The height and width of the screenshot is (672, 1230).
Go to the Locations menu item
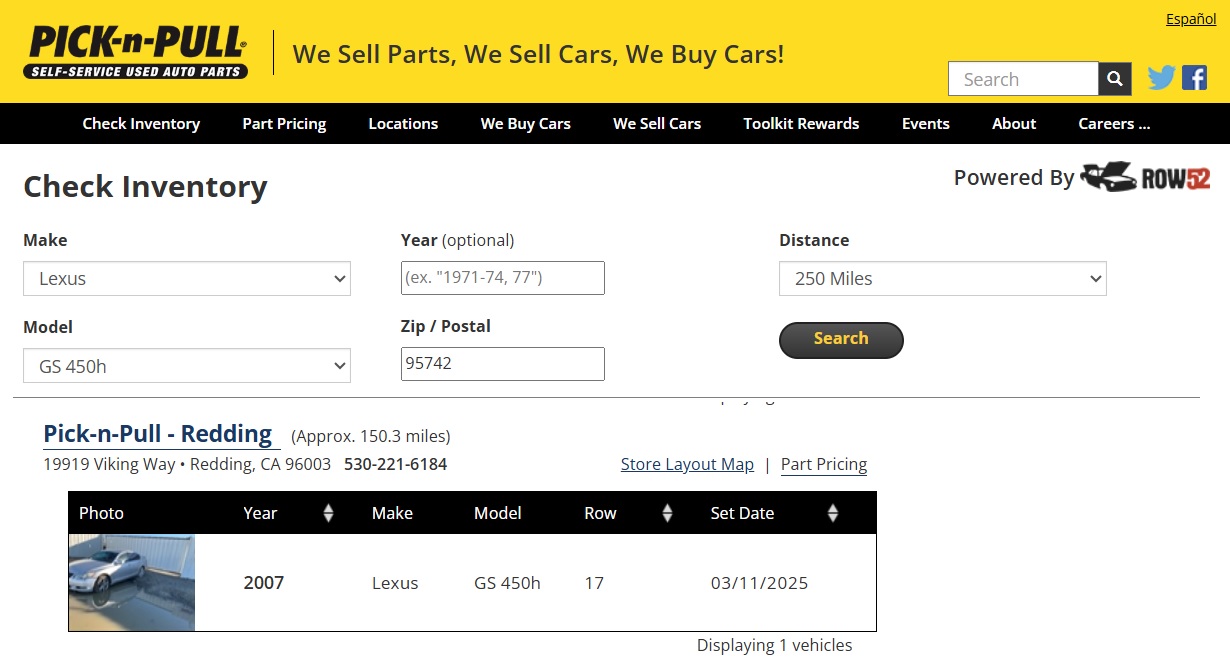(x=403, y=124)
